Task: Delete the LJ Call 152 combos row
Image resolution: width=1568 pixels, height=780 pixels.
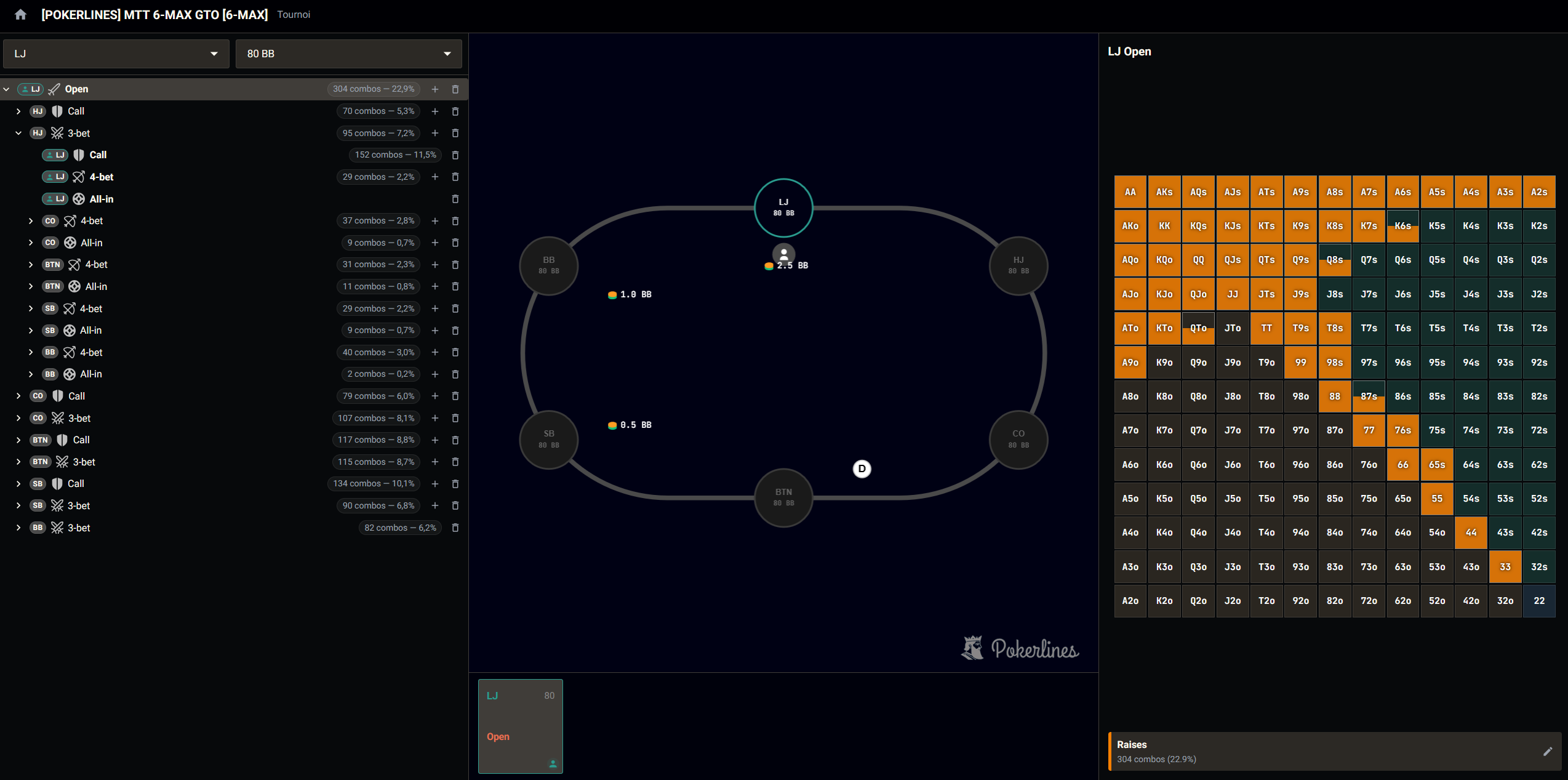Action: [x=455, y=155]
